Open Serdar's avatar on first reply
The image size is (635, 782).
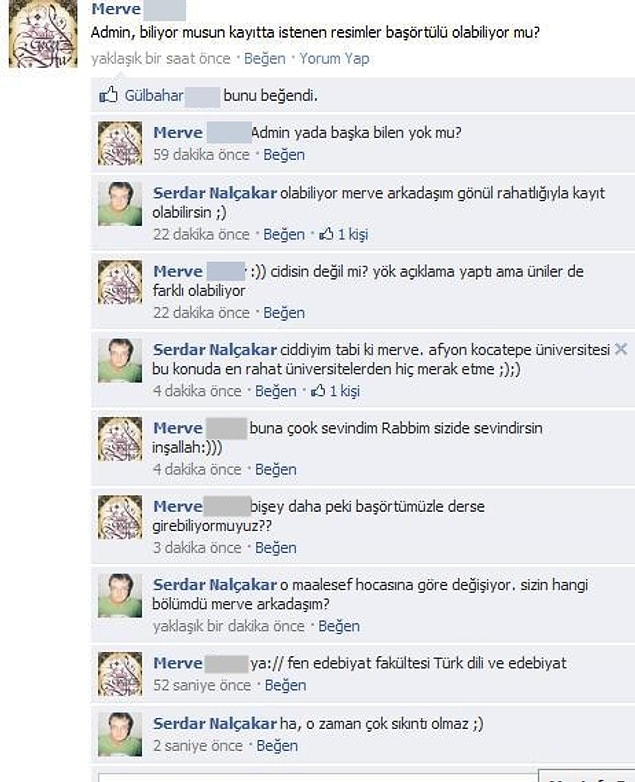point(120,203)
